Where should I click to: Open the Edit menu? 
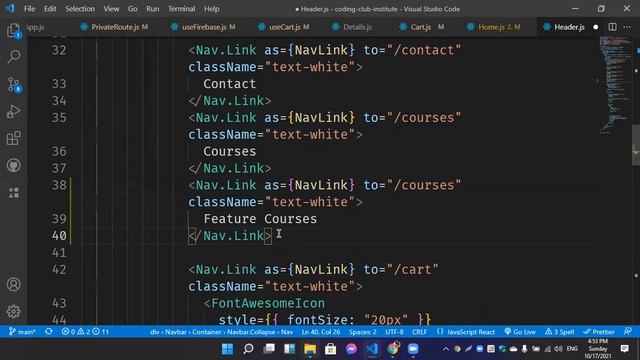tap(50, 9)
